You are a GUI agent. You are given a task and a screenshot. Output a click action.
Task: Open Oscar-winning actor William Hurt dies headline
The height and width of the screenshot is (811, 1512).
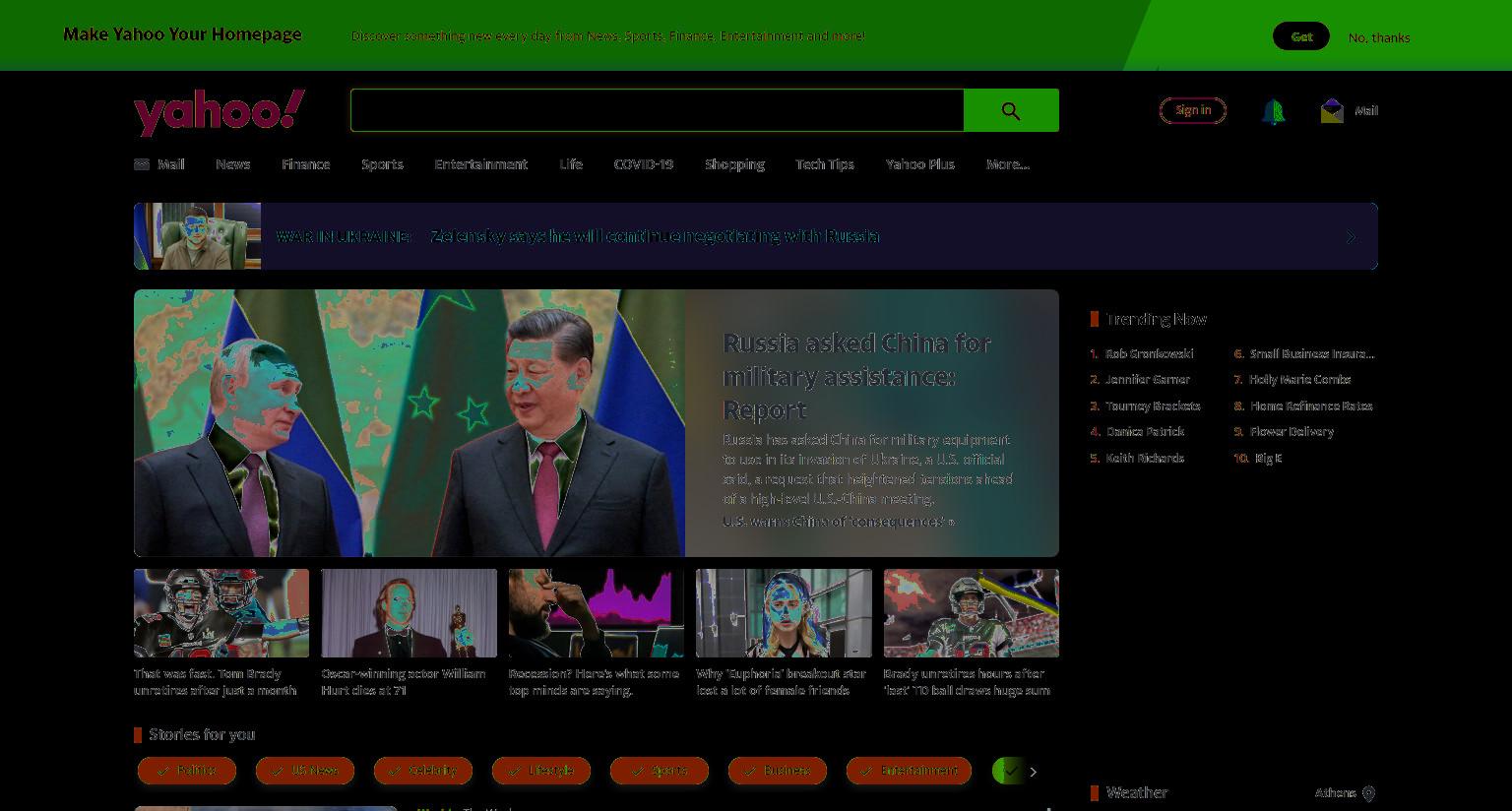click(404, 682)
